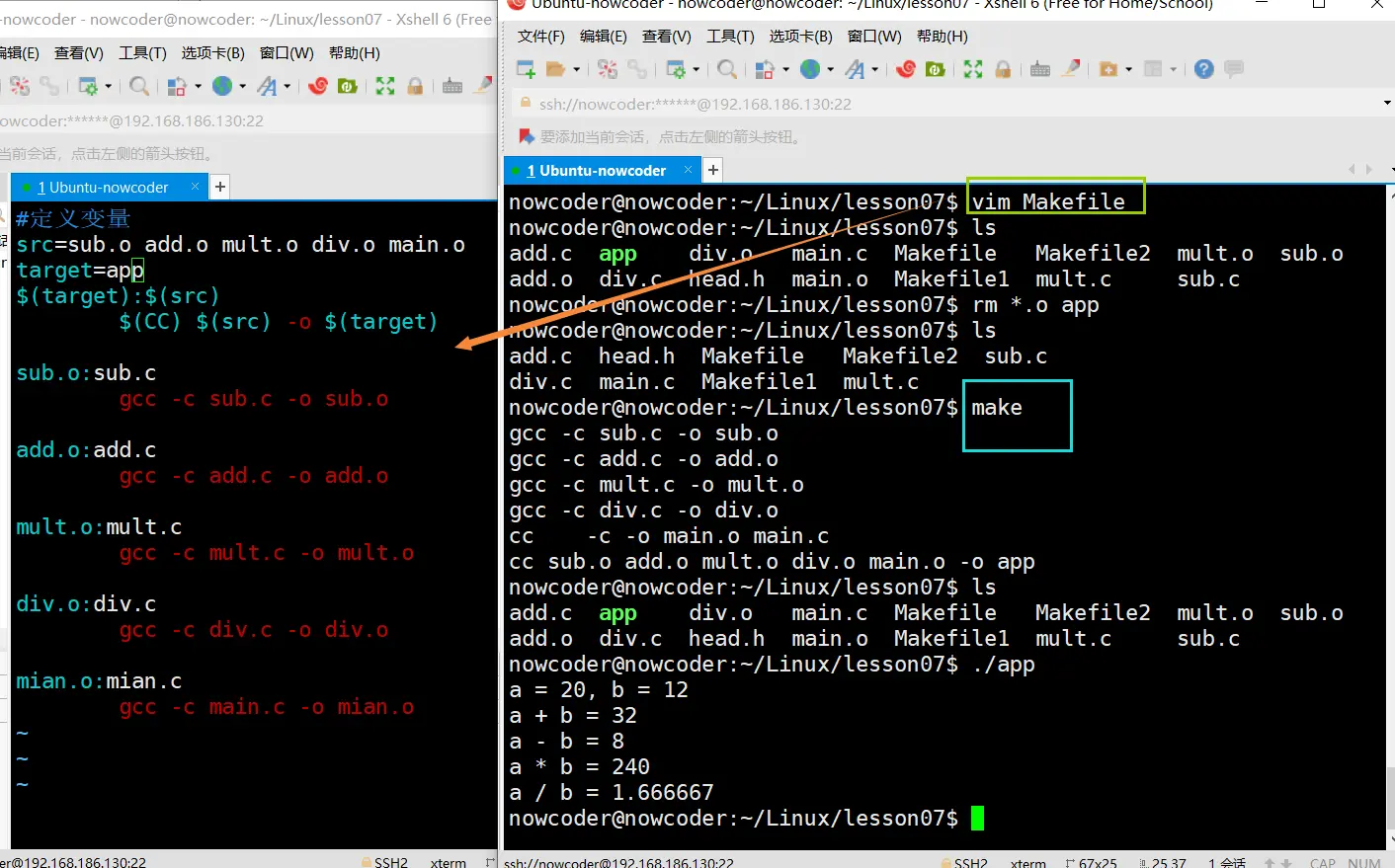This screenshot has height=868, width=1395.
Task: Close the Ubuntu-nowcoder tab in left window
Action: (x=195, y=187)
